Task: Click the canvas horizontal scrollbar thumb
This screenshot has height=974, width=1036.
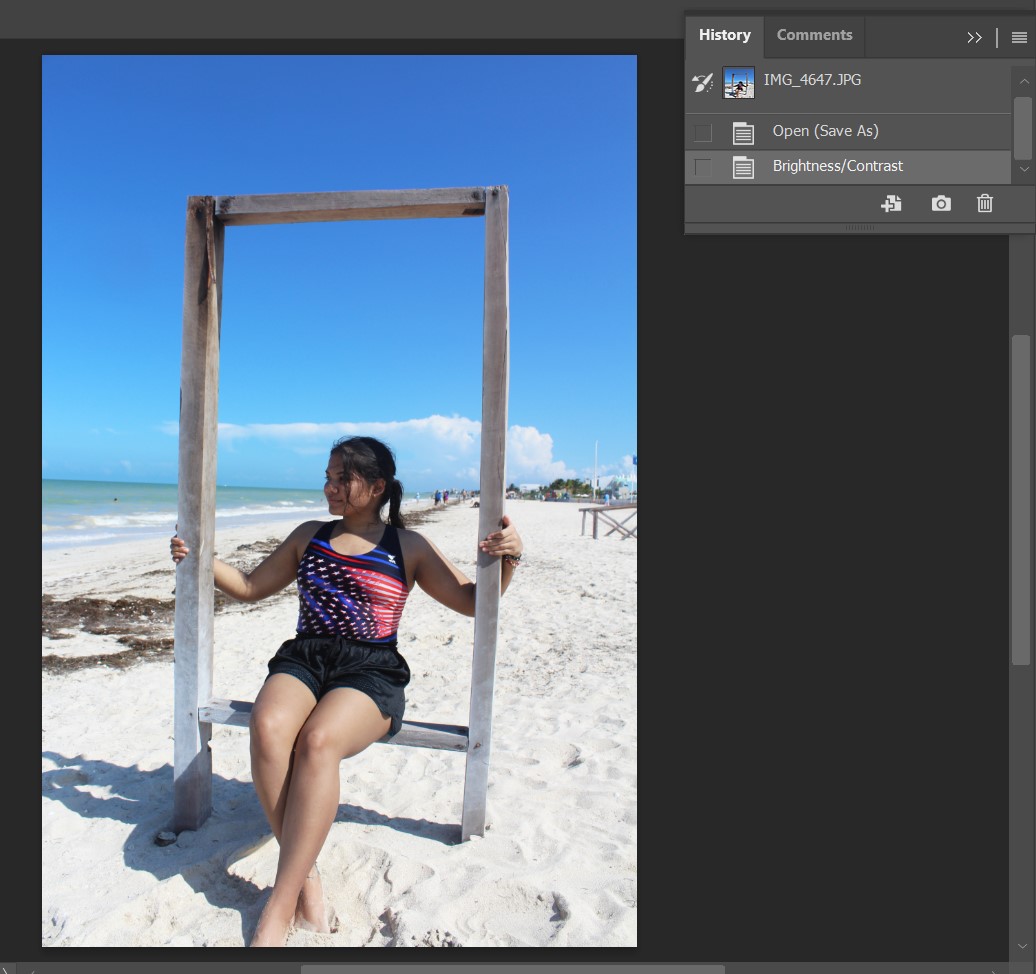Action: pyautogui.click(x=512, y=969)
